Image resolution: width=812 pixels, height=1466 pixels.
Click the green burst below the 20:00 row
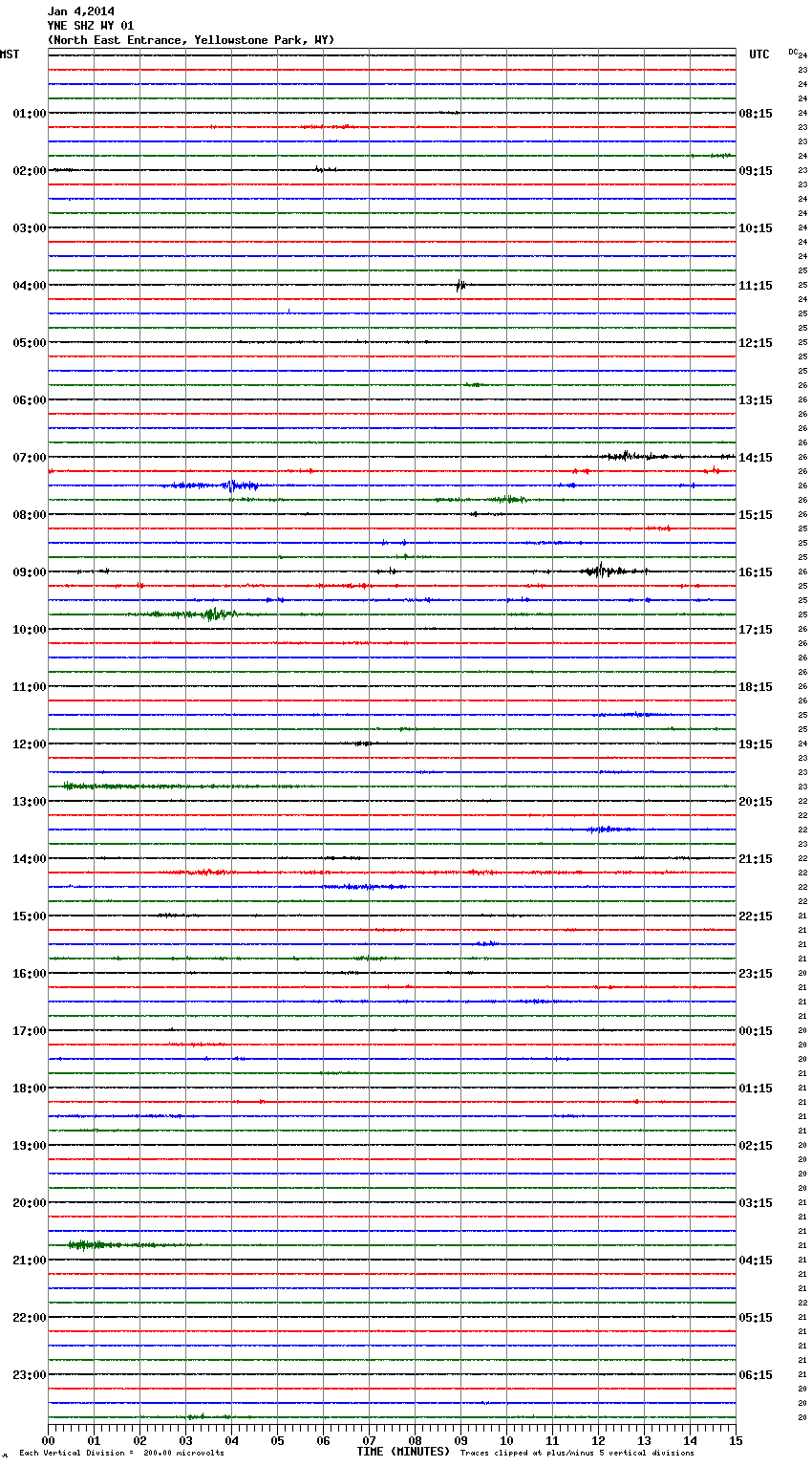pos(94,1244)
